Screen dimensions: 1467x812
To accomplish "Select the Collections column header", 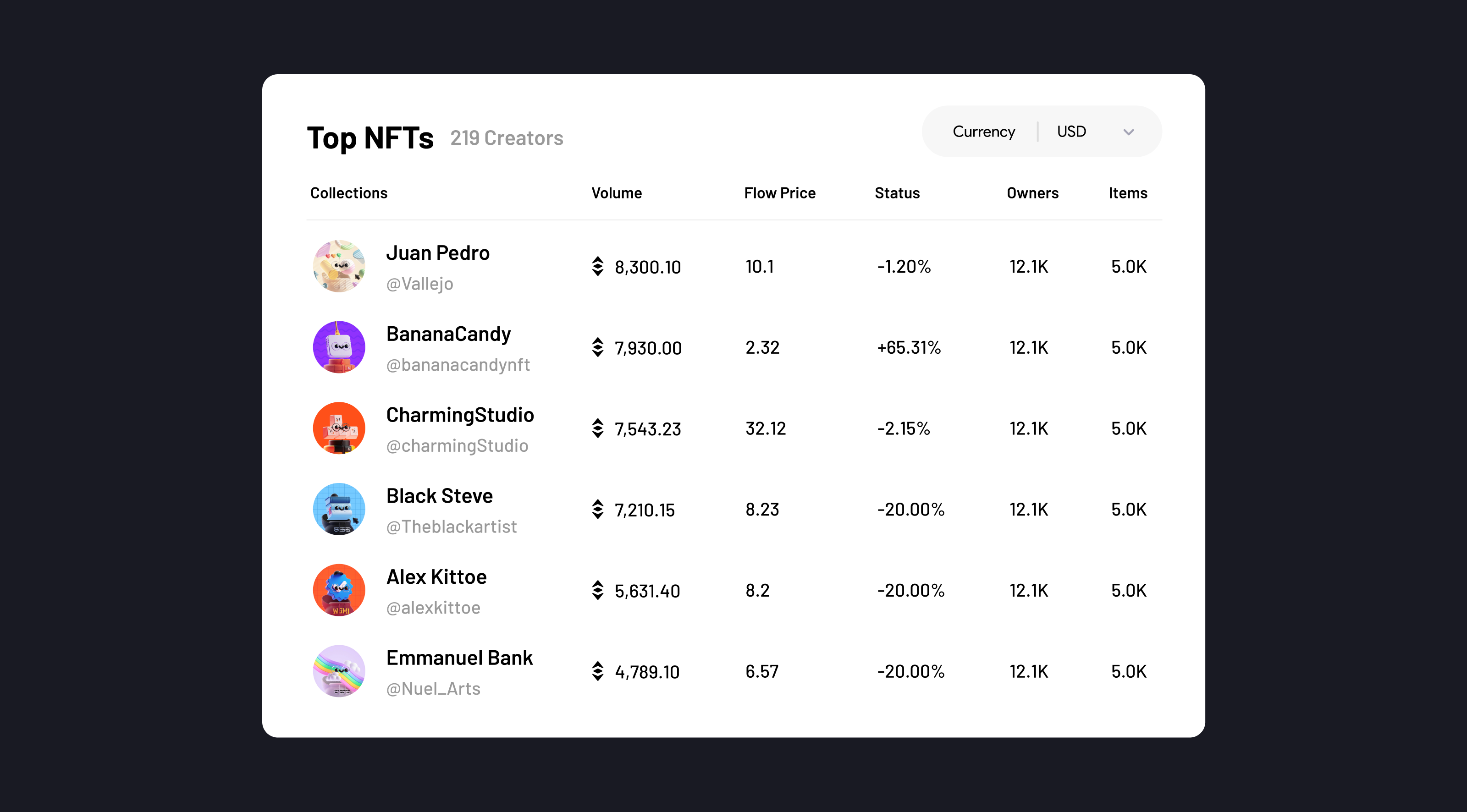I will click(349, 193).
